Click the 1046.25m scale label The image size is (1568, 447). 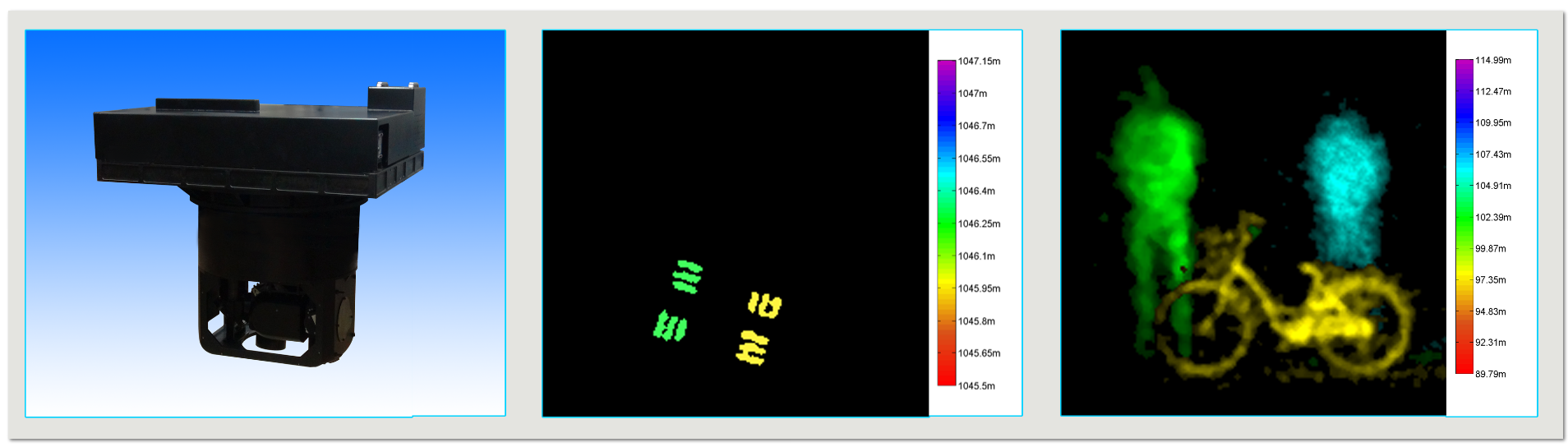[979, 223]
